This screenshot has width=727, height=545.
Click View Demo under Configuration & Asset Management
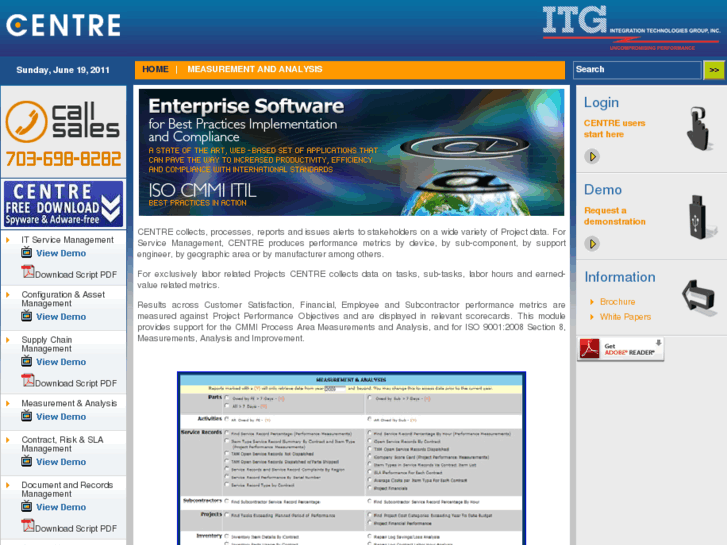[61, 317]
